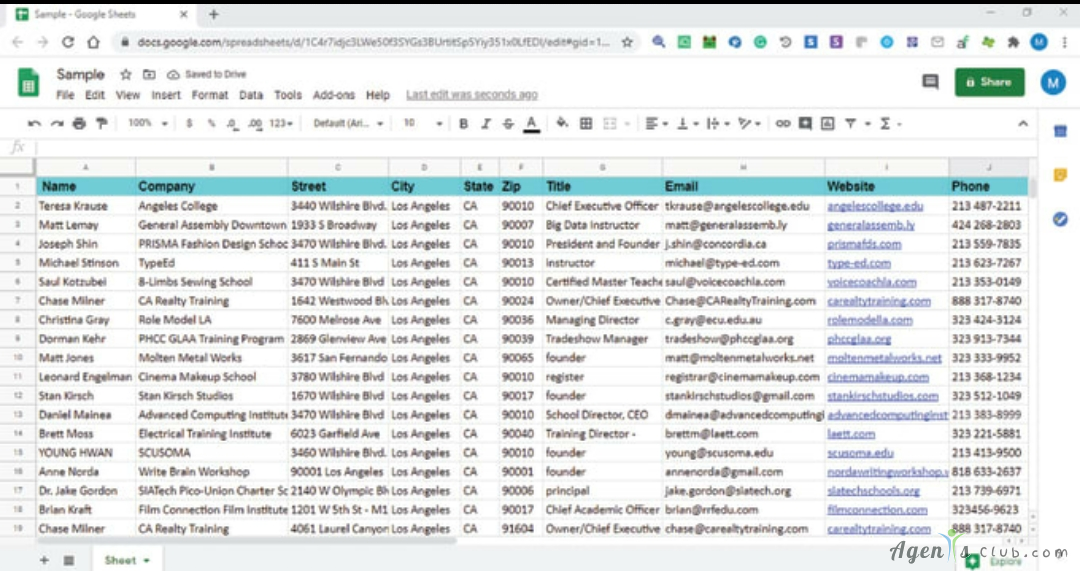Open Tasks side panel icon
The image size is (1080, 571).
tap(1060, 219)
